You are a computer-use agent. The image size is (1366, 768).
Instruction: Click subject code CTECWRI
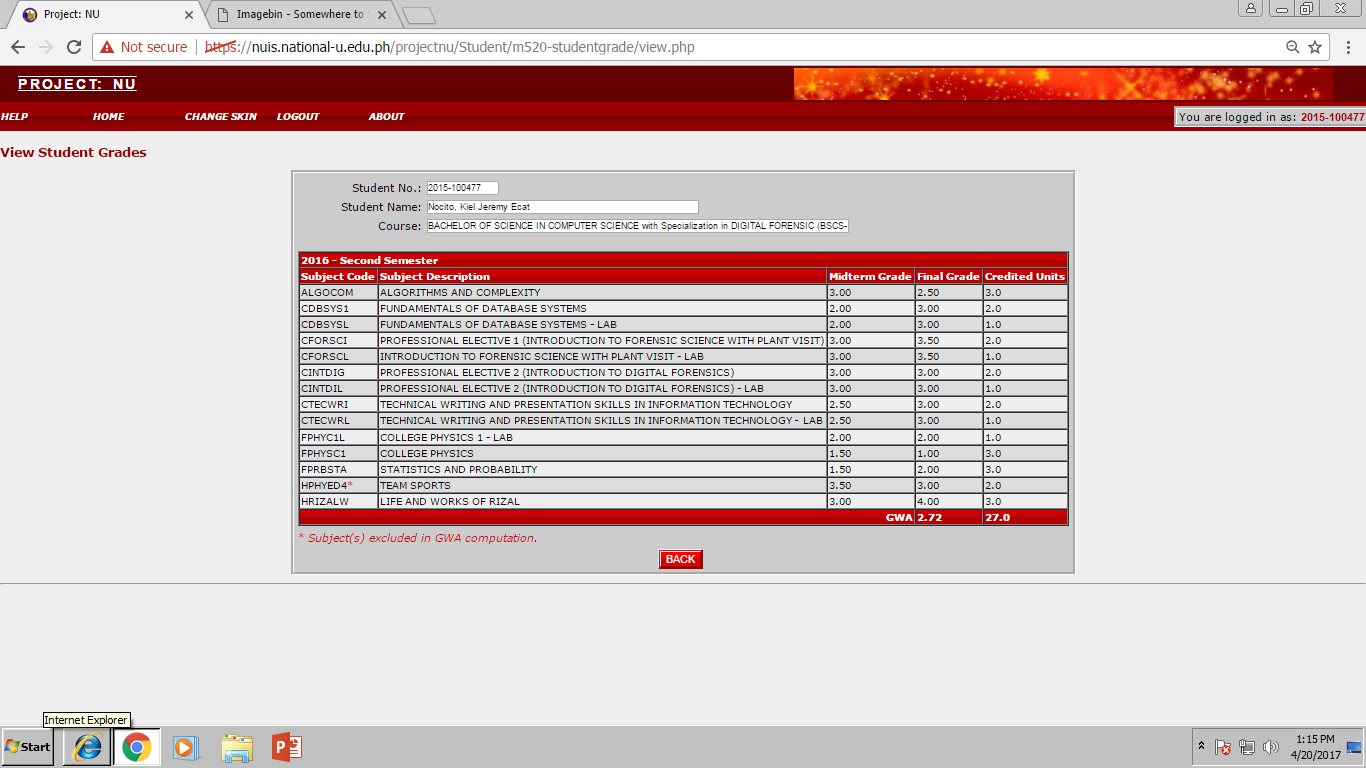[325, 405]
